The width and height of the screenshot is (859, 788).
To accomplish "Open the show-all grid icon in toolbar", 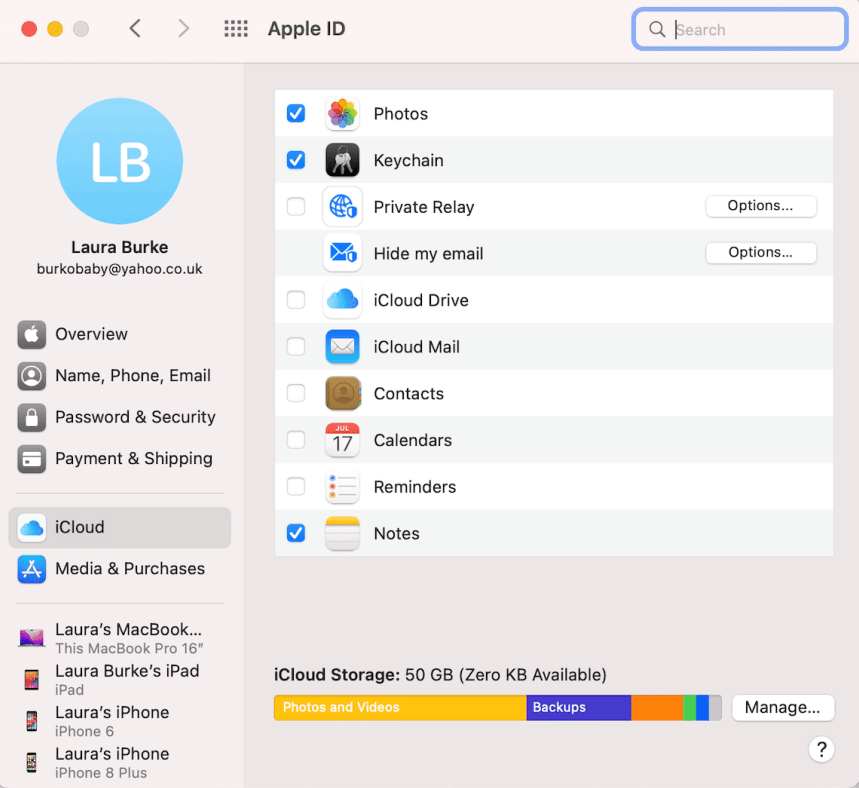I will [x=236, y=29].
